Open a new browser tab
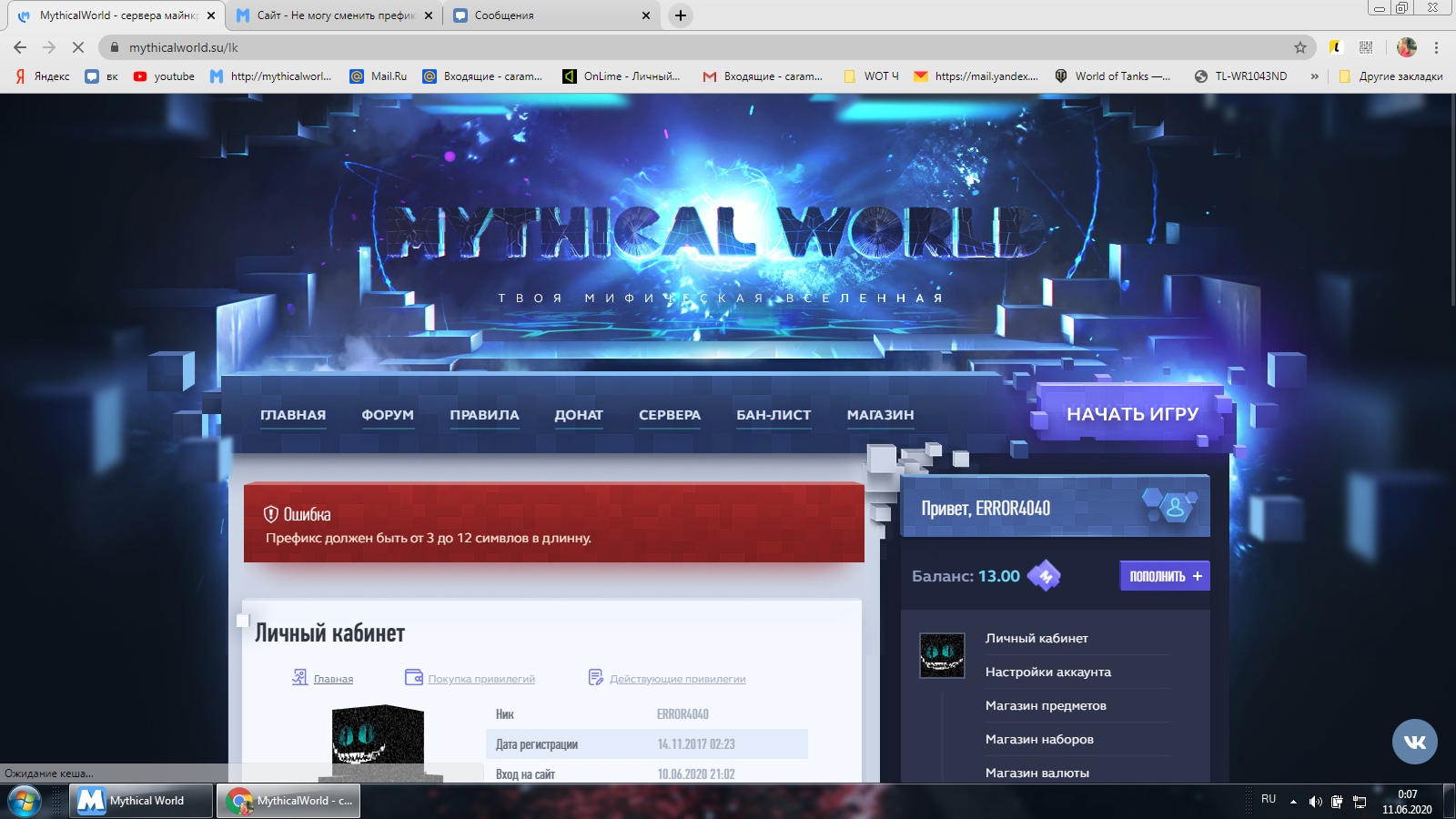The height and width of the screenshot is (819, 1456). coord(680,15)
